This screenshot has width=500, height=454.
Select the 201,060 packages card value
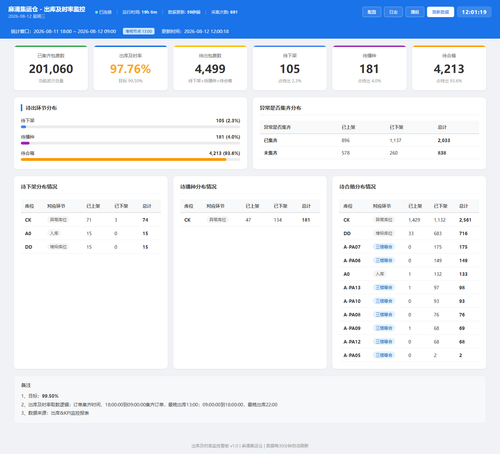(51, 69)
